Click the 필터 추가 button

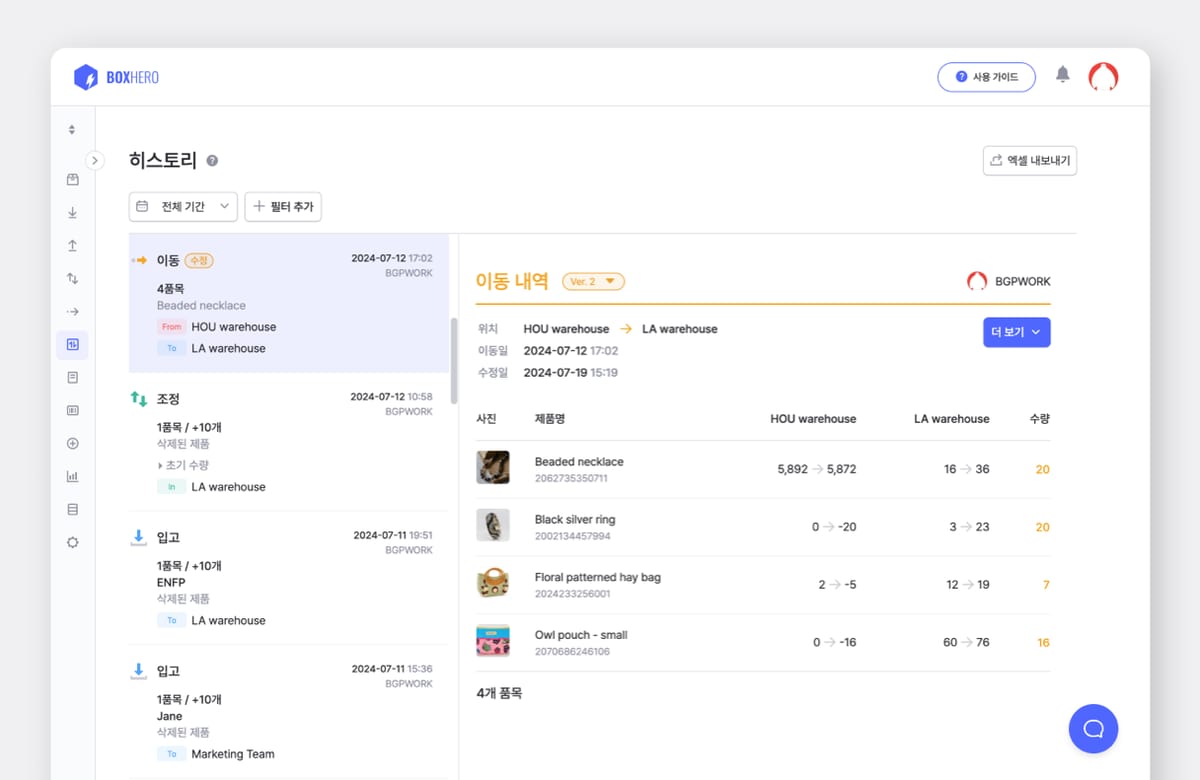click(283, 206)
